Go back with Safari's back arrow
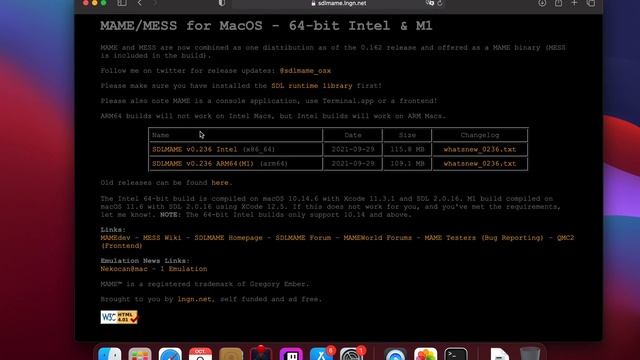The image size is (640, 360). click(140, 3)
